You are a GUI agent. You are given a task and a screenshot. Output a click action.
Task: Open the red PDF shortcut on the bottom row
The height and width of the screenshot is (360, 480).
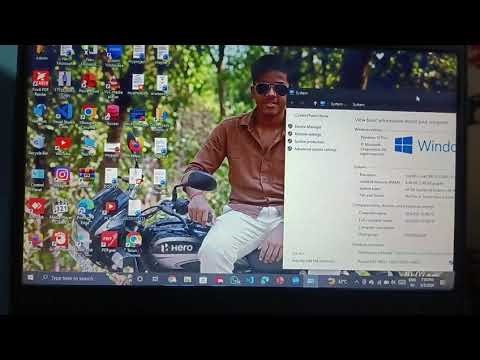(x=109, y=242)
